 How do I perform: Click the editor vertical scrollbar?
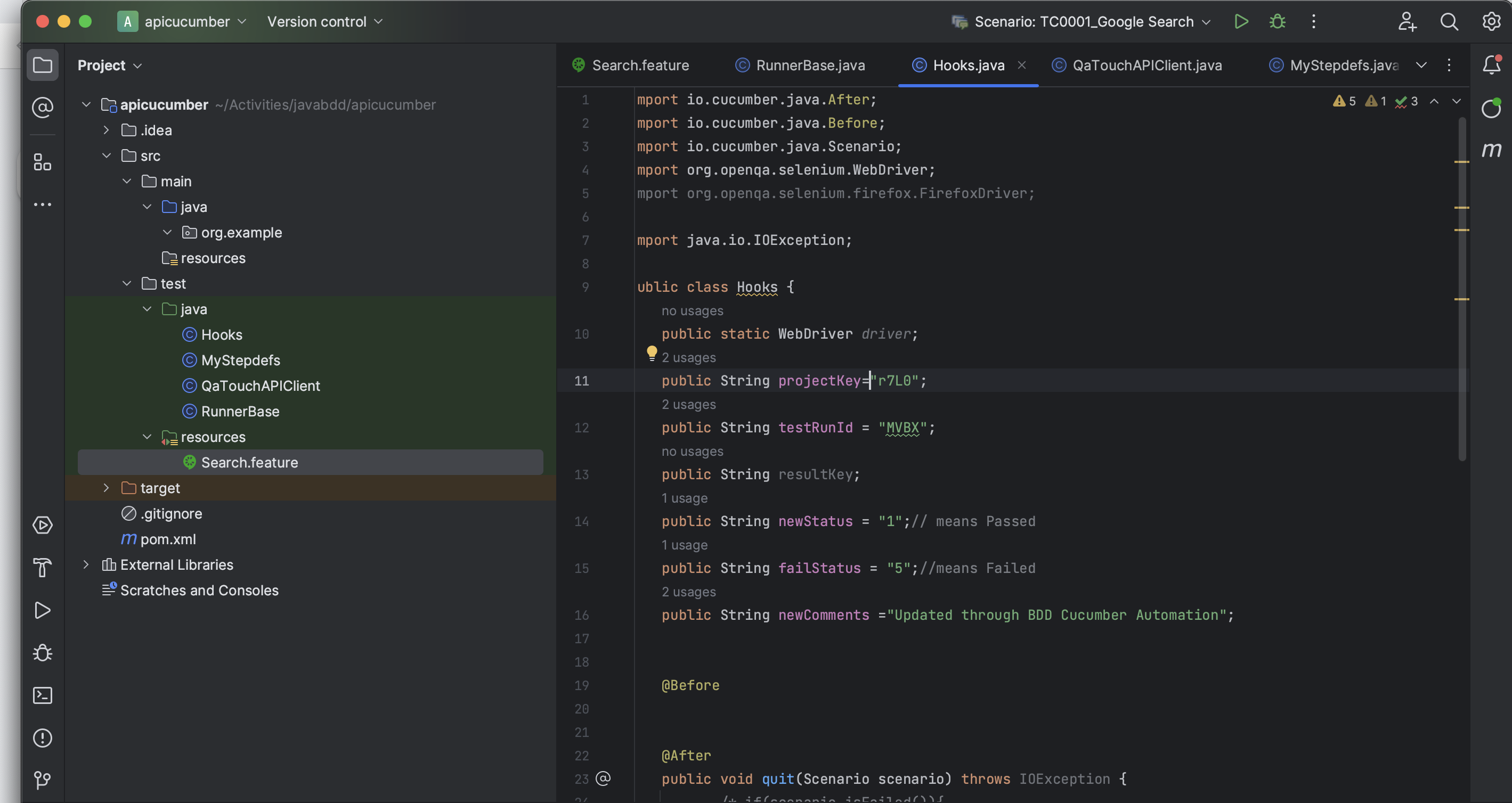(x=1461, y=289)
